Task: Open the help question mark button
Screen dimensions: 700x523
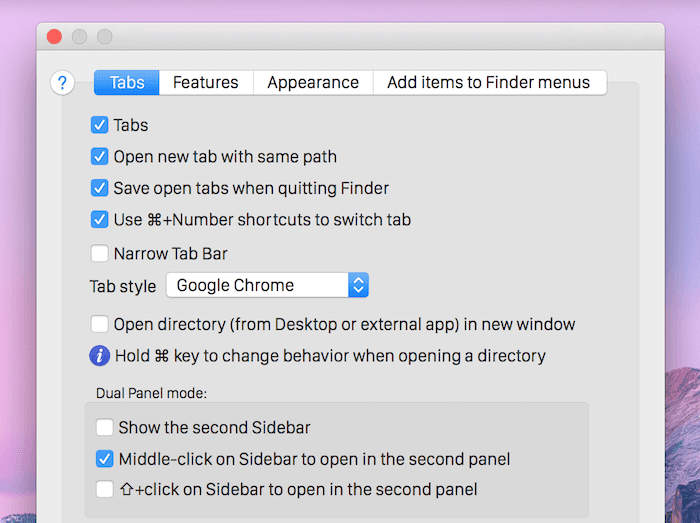Action: point(62,83)
